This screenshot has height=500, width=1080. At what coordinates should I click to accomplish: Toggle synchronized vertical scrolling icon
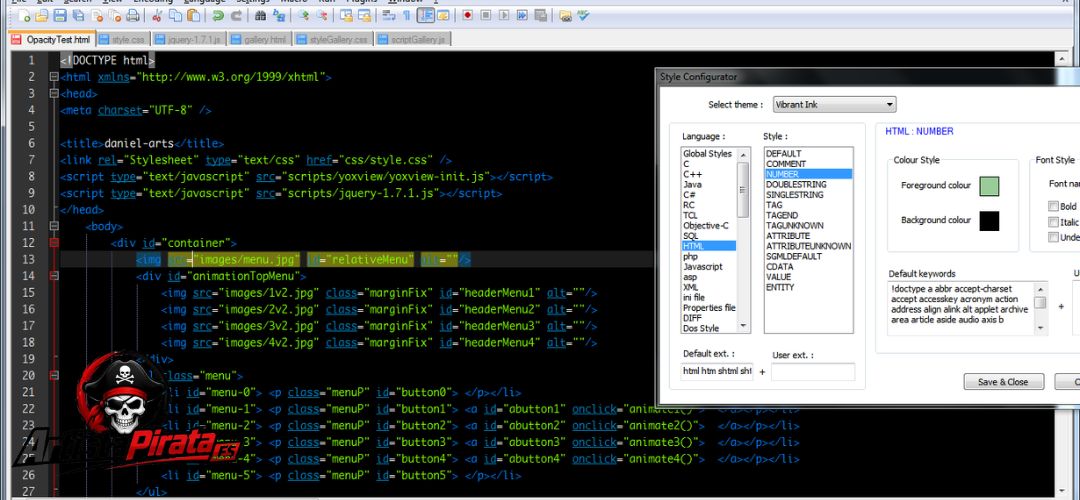[x=346, y=15]
